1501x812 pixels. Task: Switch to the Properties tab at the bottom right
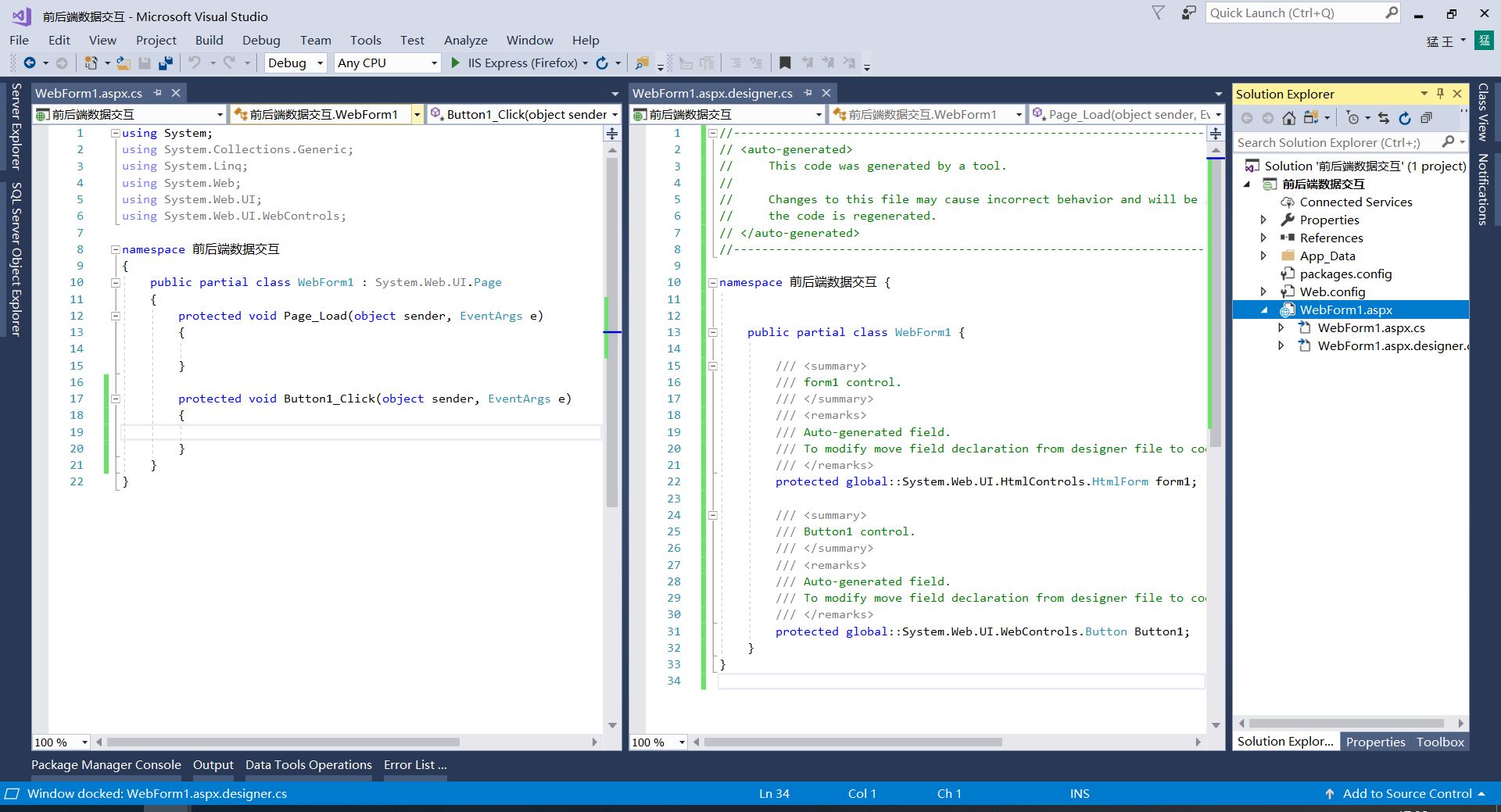[1375, 742]
